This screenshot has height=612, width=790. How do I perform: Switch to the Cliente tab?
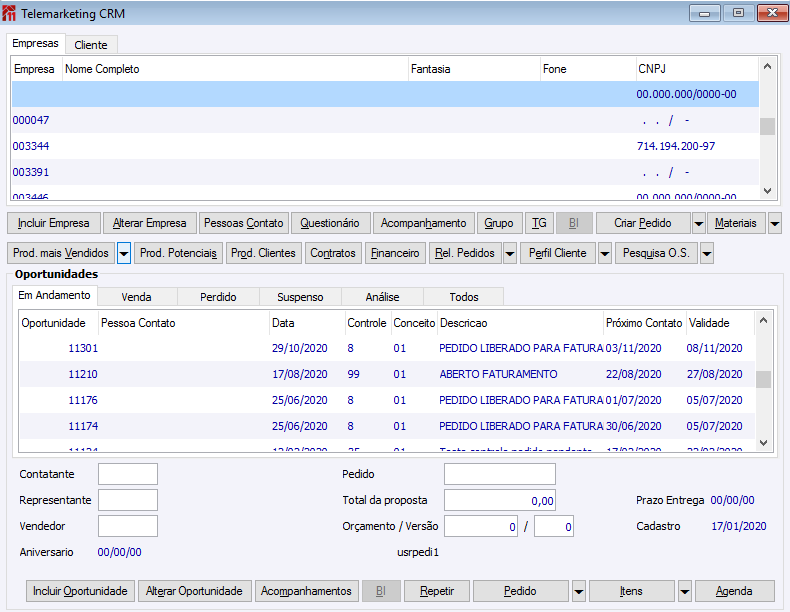coord(91,45)
